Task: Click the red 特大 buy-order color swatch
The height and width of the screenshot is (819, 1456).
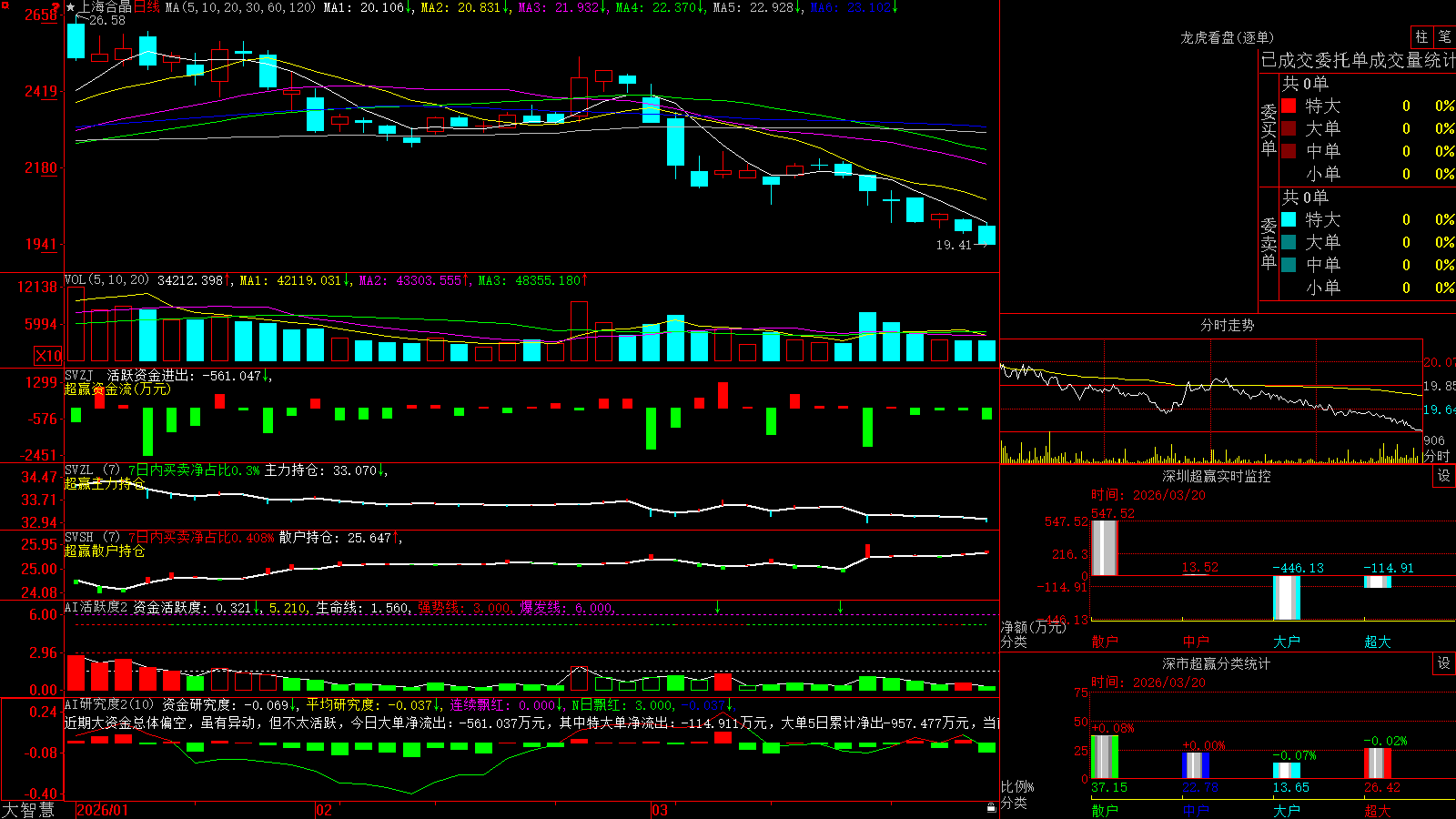Action: pos(1289,106)
